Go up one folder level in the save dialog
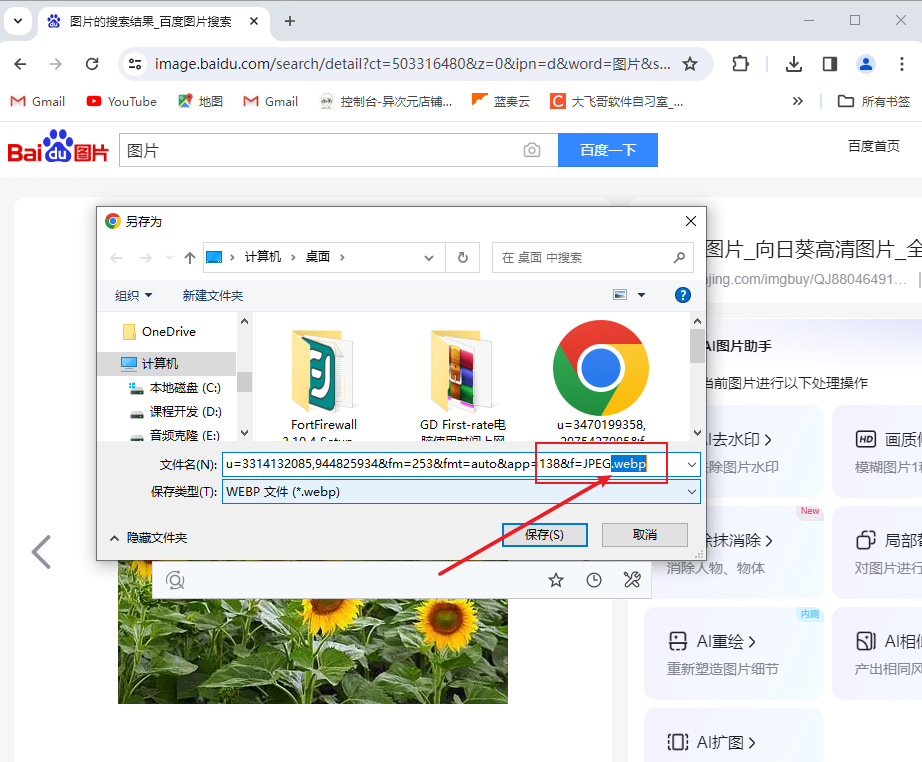Image resolution: width=922 pixels, height=762 pixels. tap(189, 258)
